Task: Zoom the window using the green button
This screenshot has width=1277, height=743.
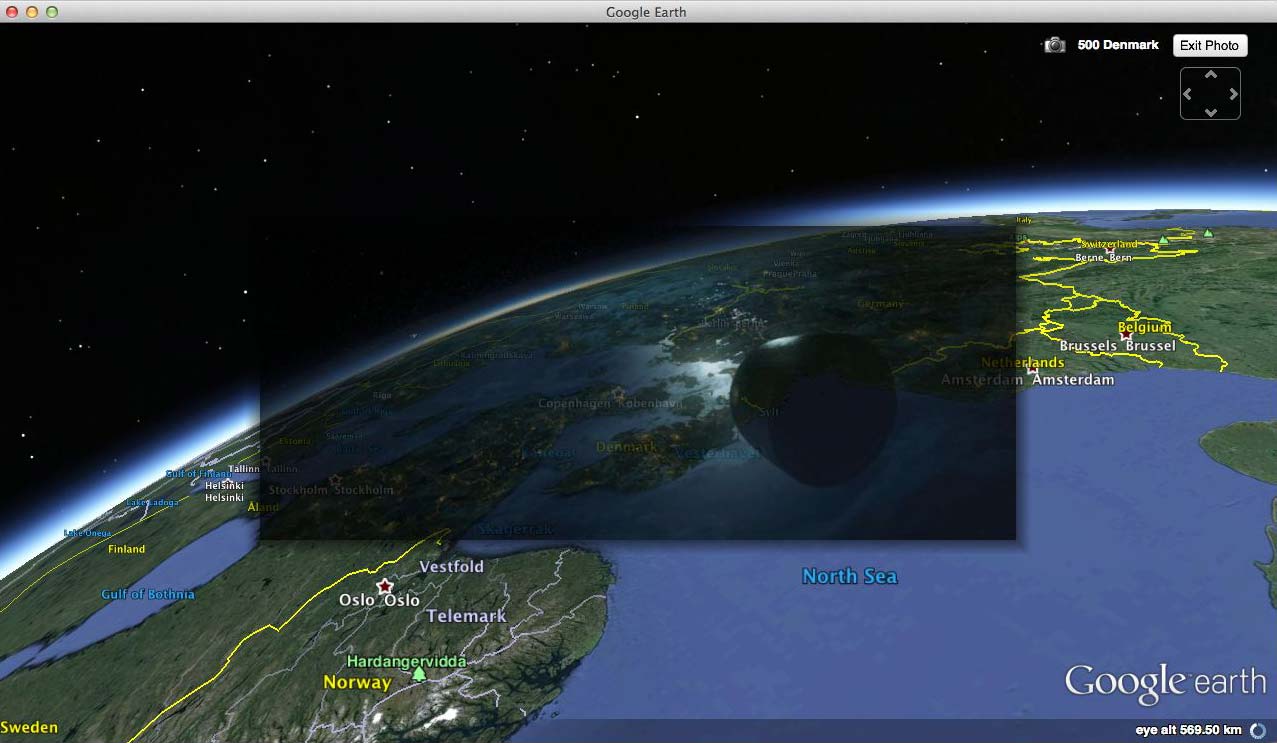Action: click(52, 12)
